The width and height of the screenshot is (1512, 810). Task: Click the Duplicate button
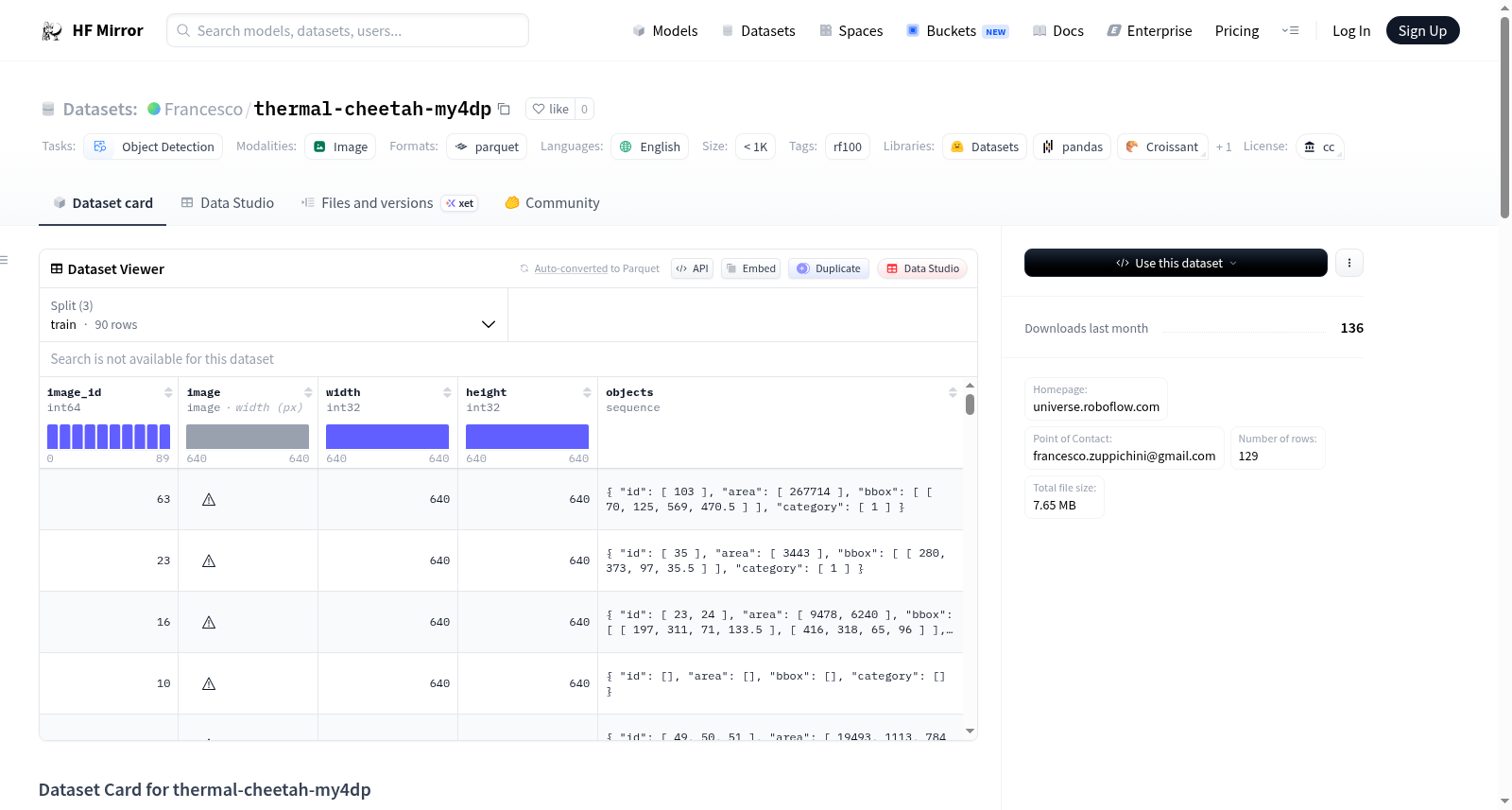coord(829,268)
